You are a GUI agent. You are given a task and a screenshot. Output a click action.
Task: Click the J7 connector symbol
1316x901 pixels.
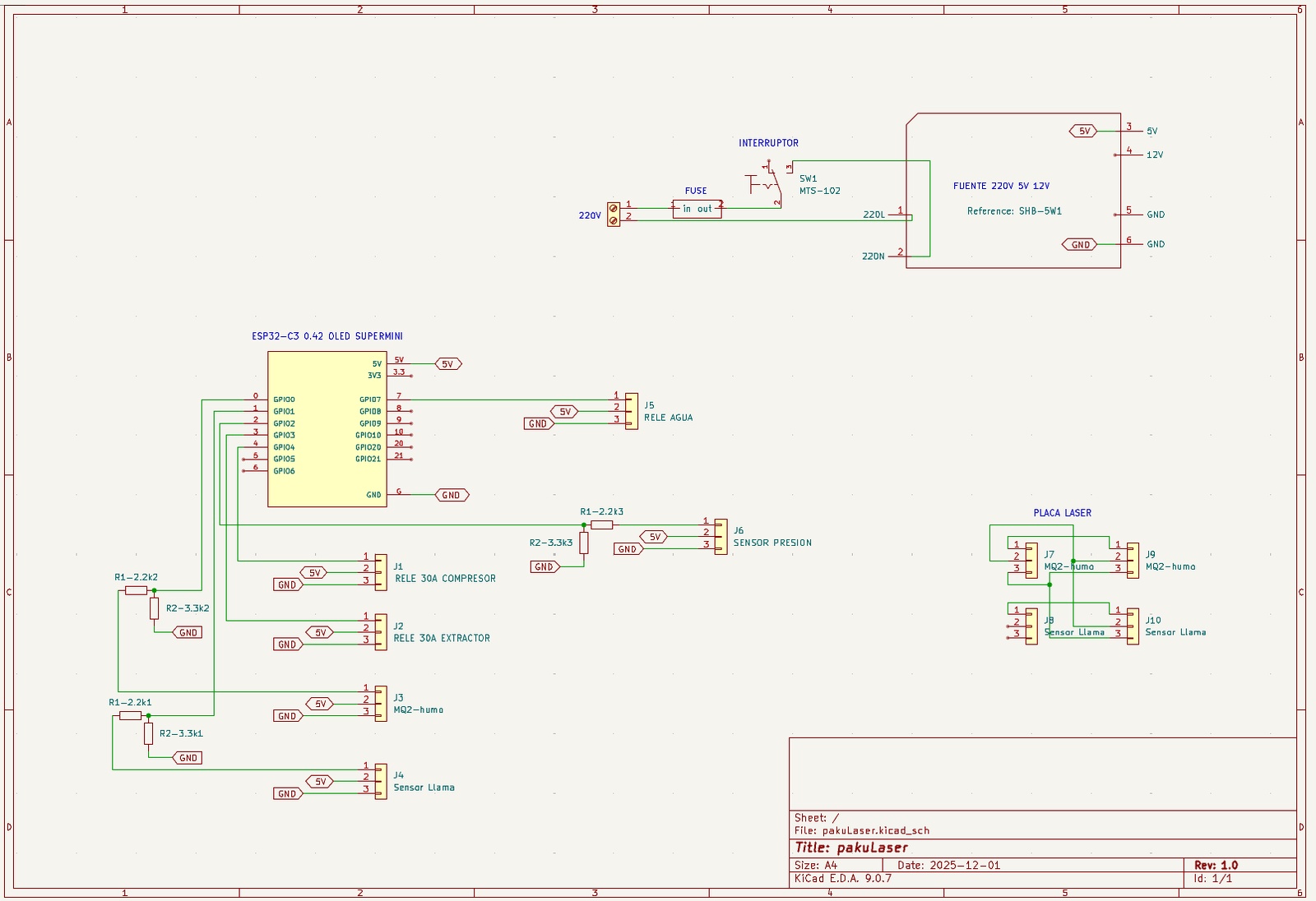point(1031,561)
